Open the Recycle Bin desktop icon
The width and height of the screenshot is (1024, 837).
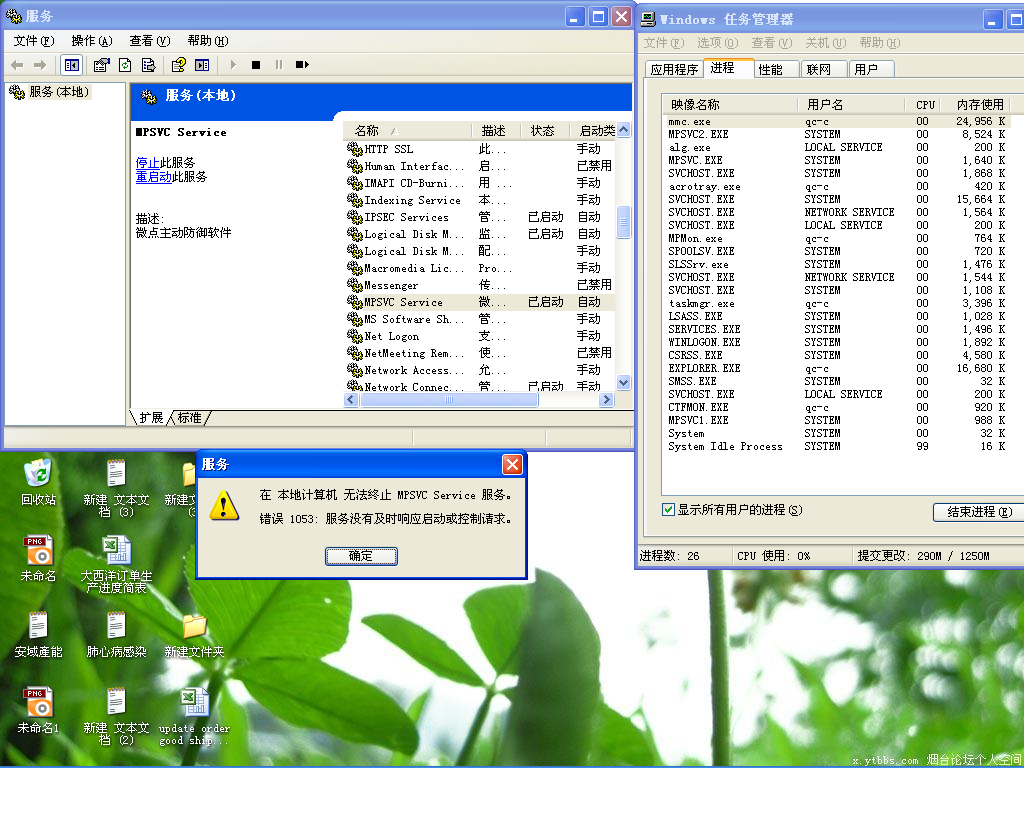coord(38,482)
